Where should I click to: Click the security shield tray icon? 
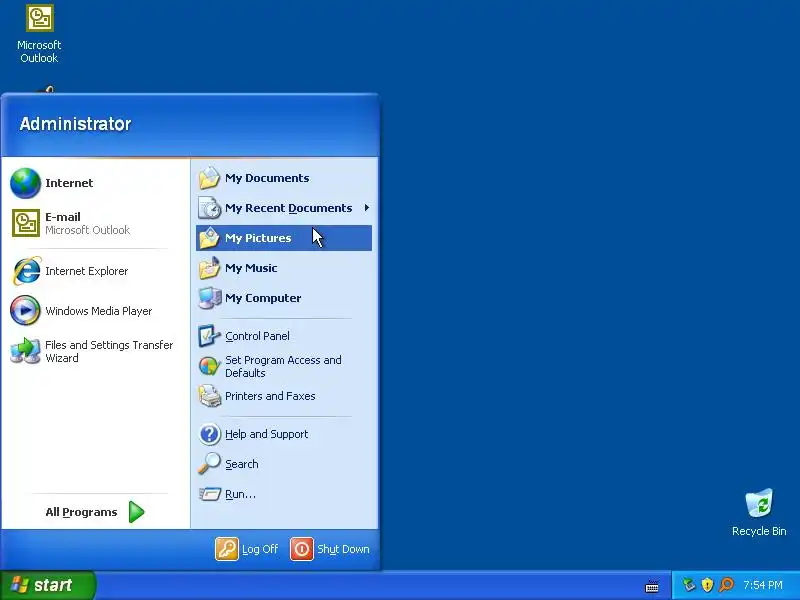pyautogui.click(x=707, y=585)
